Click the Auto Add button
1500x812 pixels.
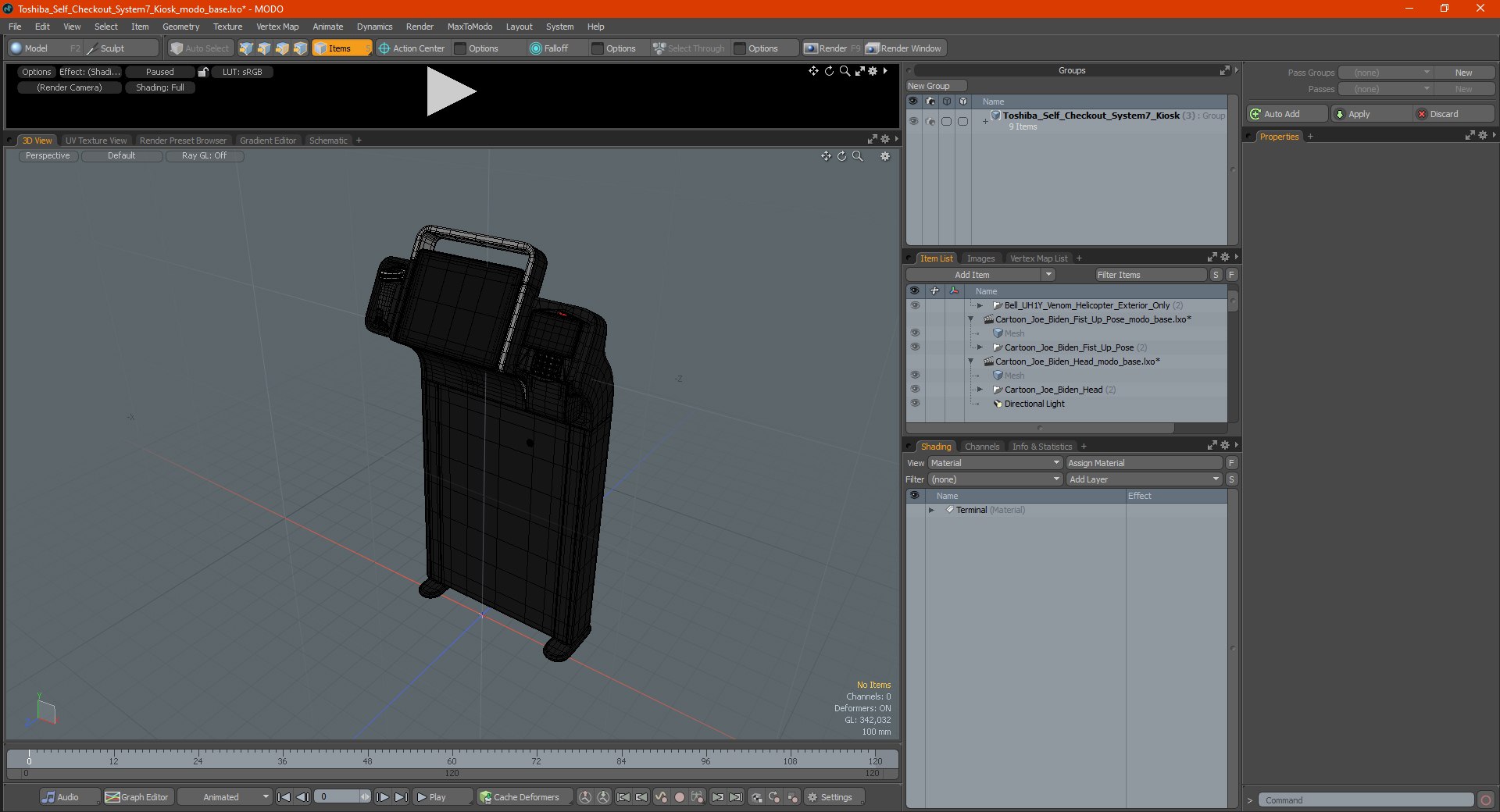click(x=1287, y=114)
